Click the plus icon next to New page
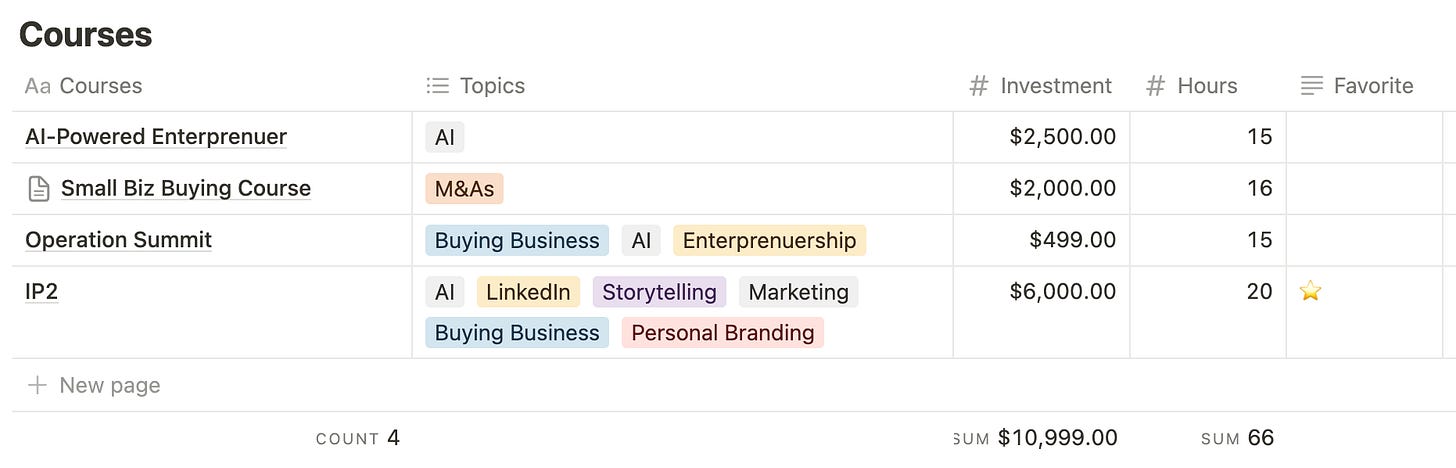Image resolution: width=1456 pixels, height=468 pixels. (x=37, y=385)
